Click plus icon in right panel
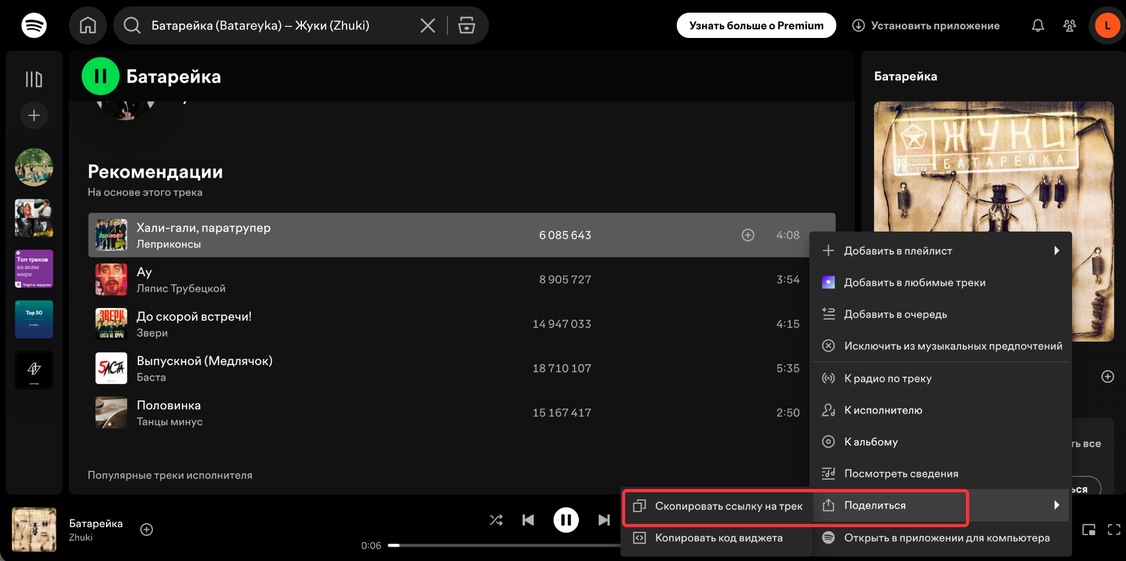1126x561 pixels. [x=1107, y=376]
